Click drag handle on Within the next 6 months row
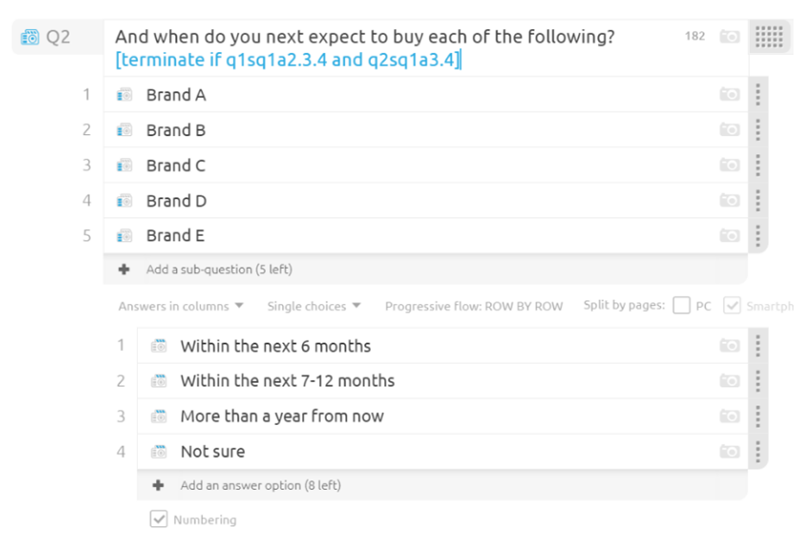 (x=758, y=346)
